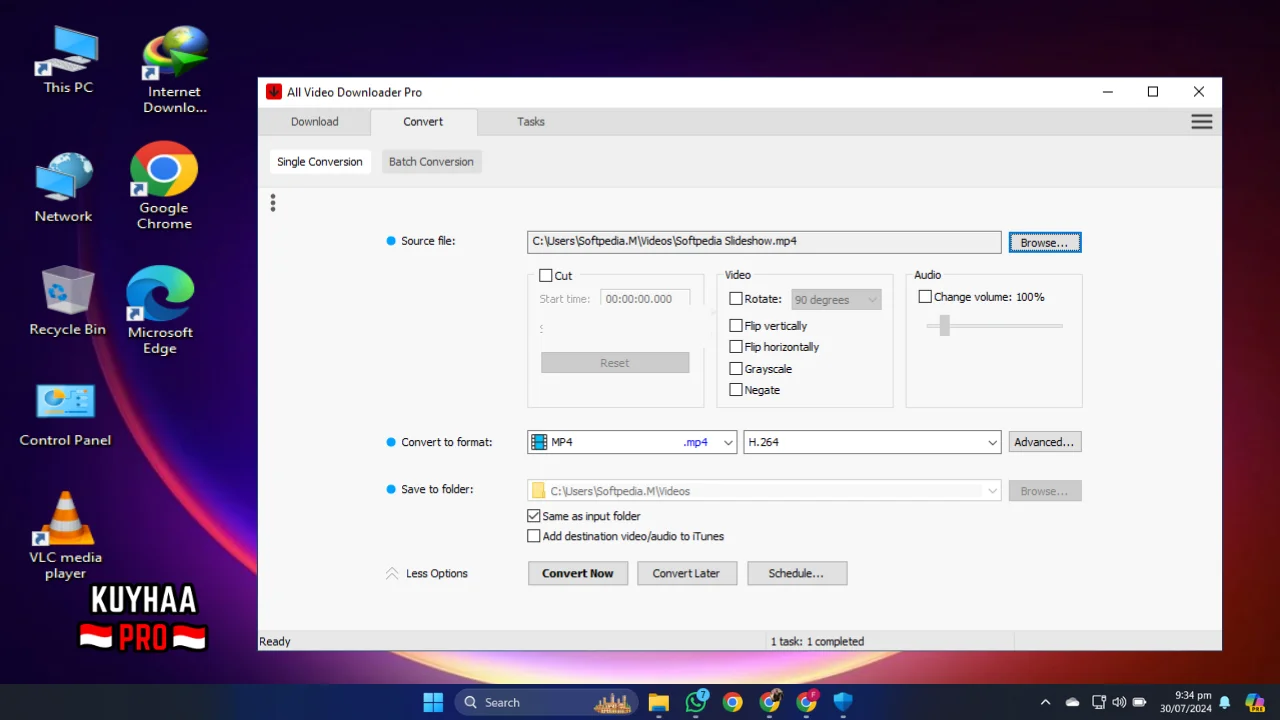The height and width of the screenshot is (720, 1280).
Task: Click the taskbar clock and date
Action: [x=1186, y=702]
